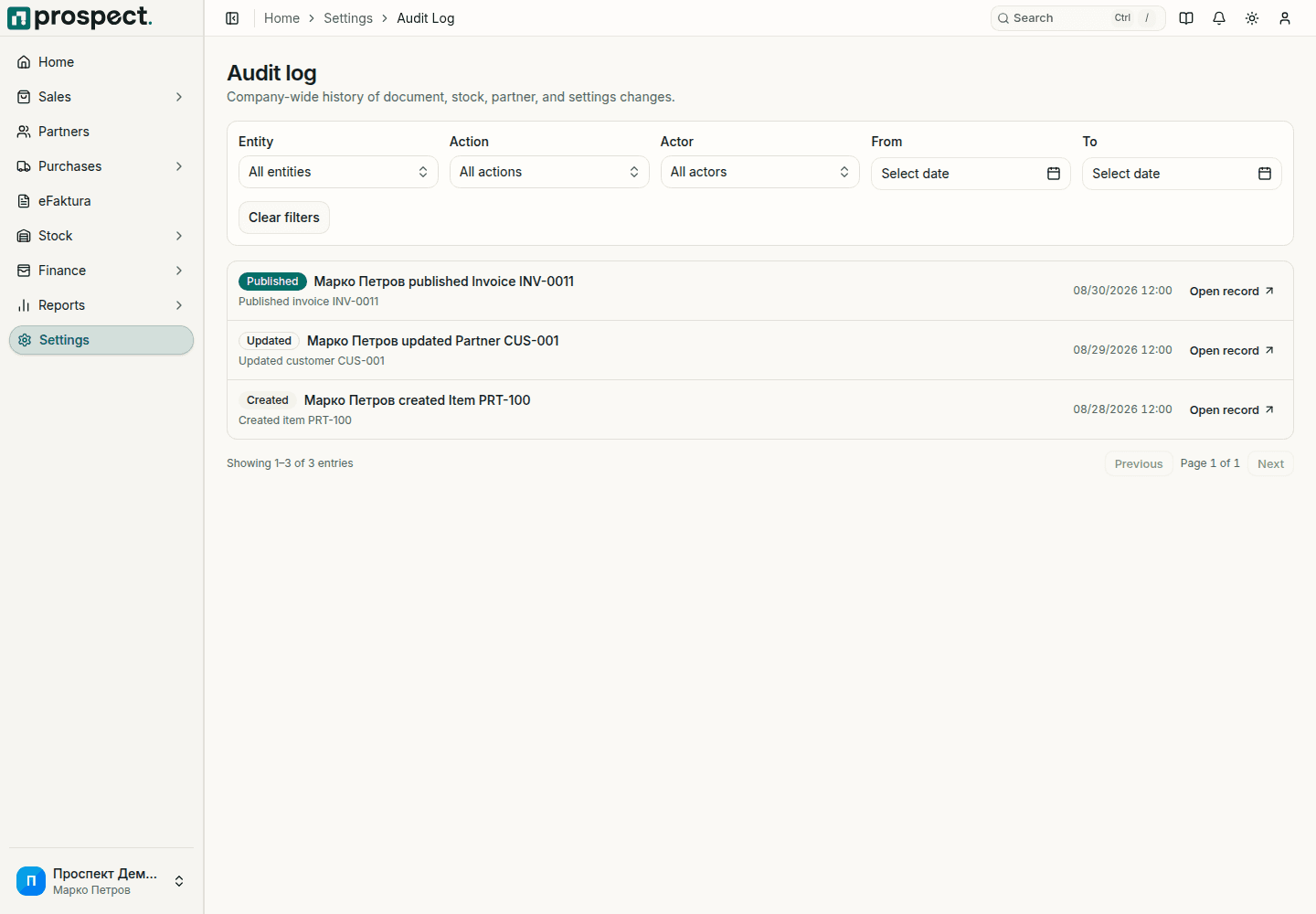Select Home in the sidebar
The image size is (1316, 914).
tap(101, 62)
